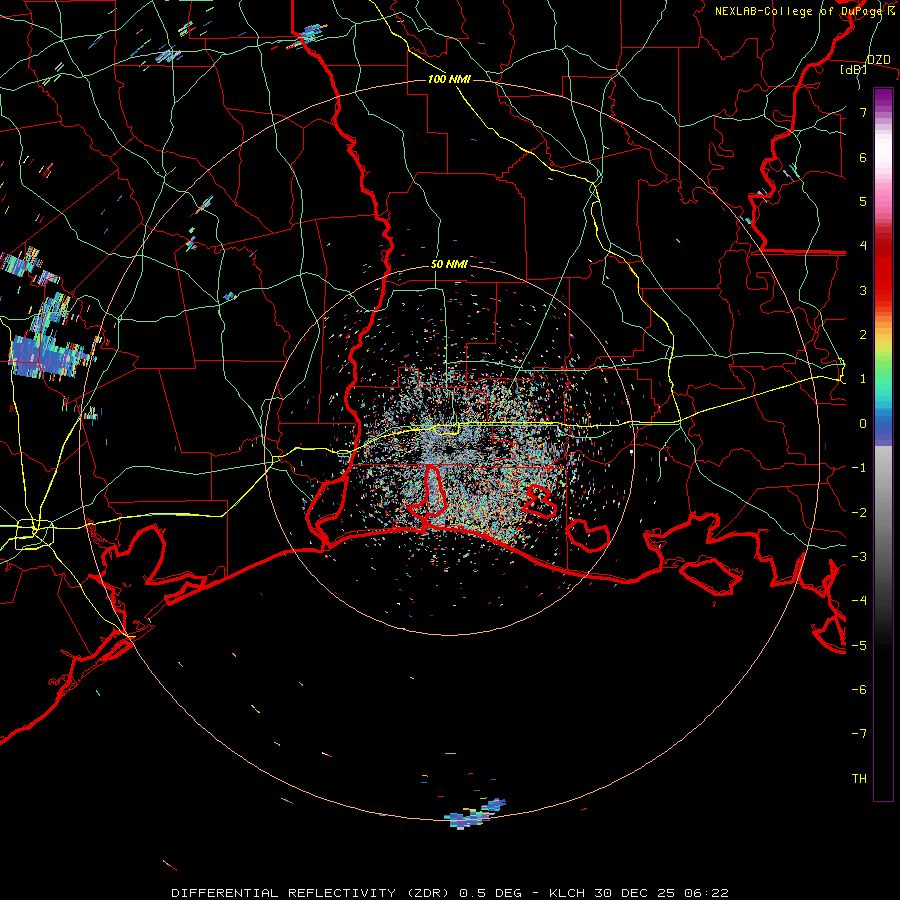Image resolution: width=900 pixels, height=900 pixels.
Task: Click the -3 dB tick label on the legend
Action: [x=859, y=557]
